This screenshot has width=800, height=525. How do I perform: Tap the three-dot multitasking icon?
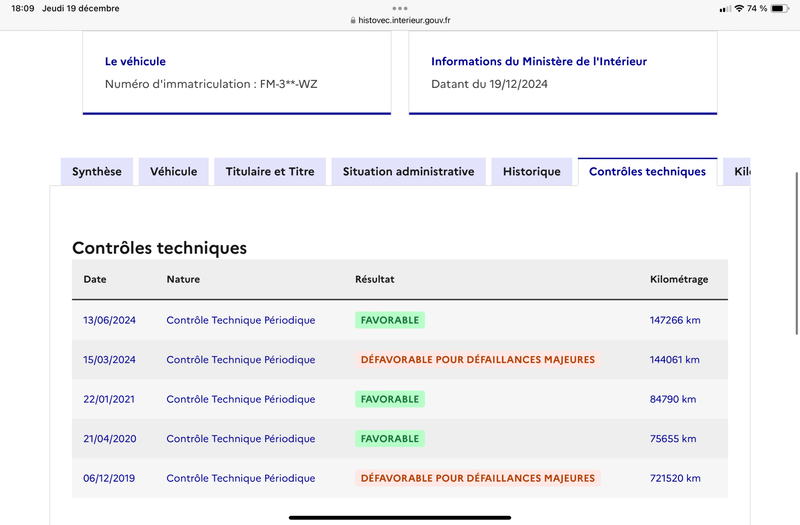pyautogui.click(x=400, y=8)
